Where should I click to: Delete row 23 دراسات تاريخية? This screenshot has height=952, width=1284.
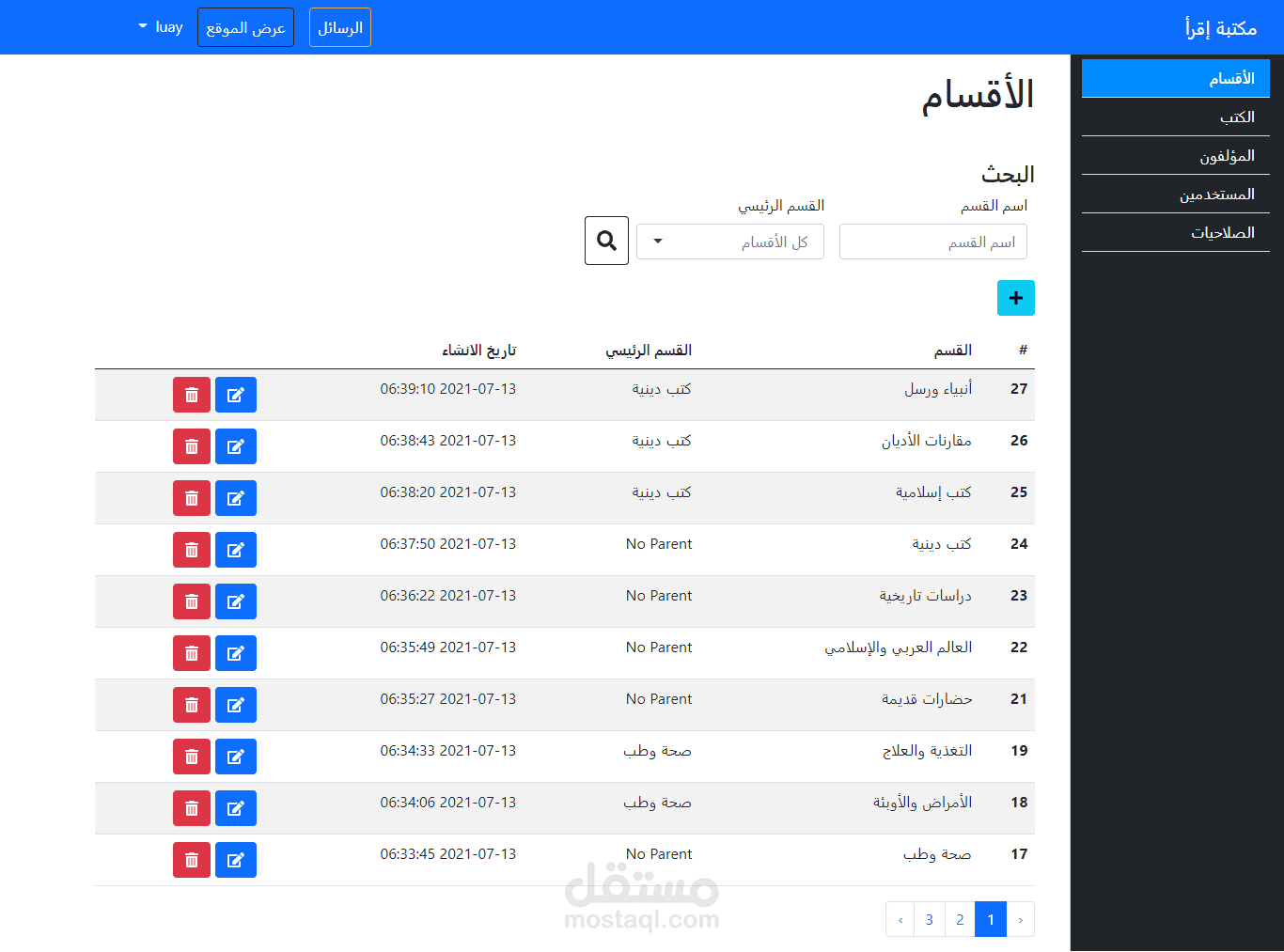pos(192,601)
